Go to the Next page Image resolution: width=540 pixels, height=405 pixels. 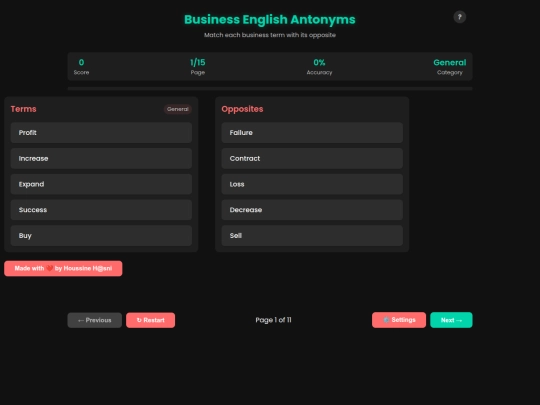[451, 320]
